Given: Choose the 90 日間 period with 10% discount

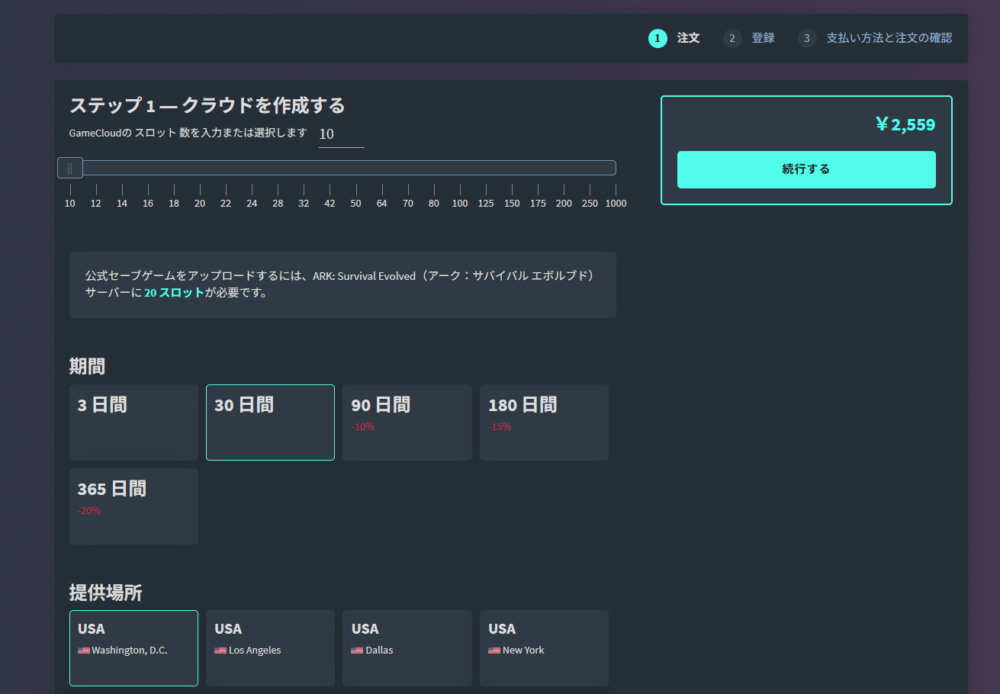Looking at the screenshot, I should [407, 422].
